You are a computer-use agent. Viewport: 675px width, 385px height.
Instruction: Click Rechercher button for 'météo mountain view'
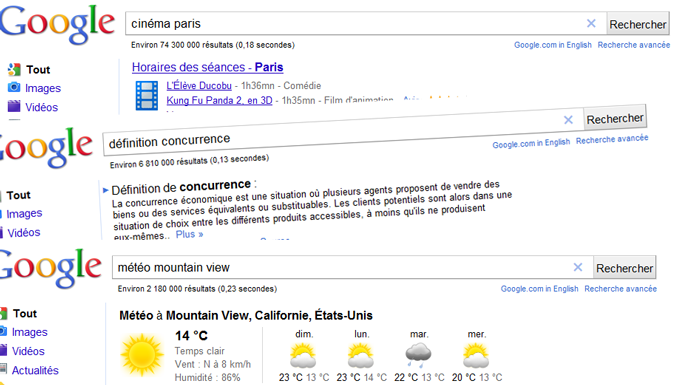point(625,268)
